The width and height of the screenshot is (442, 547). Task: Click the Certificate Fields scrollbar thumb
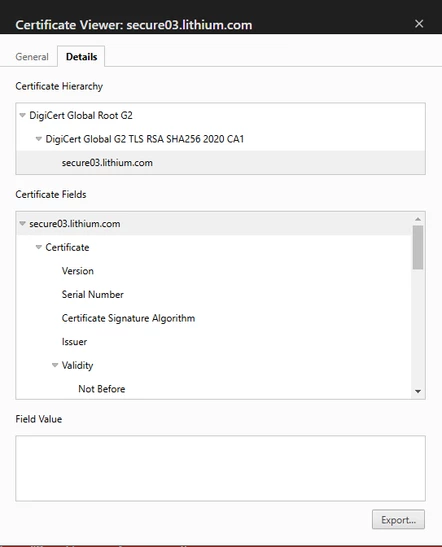click(418, 247)
